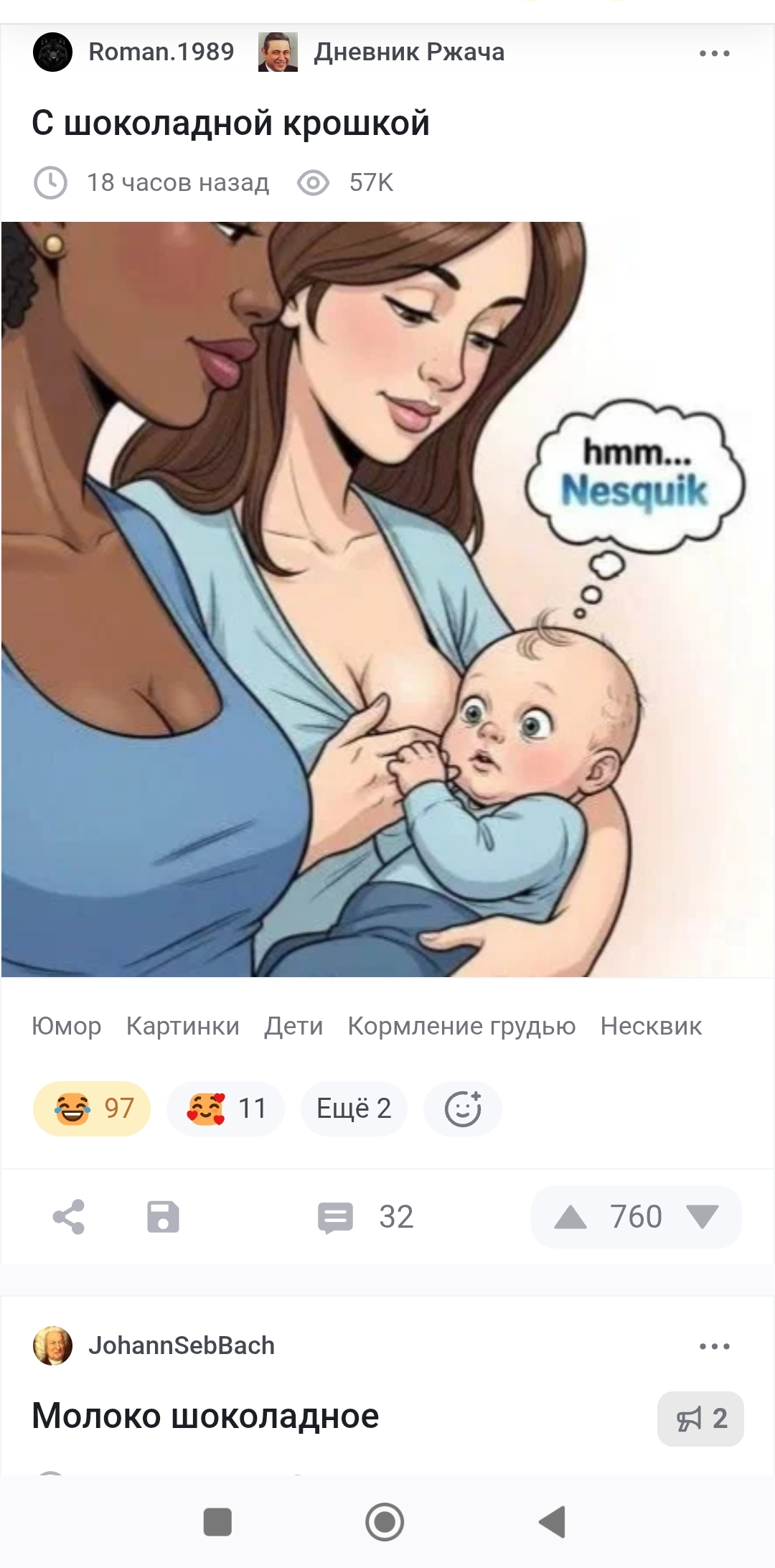Open Дневник Ржача community avatar
The height and width of the screenshot is (1568, 775).
(x=278, y=52)
